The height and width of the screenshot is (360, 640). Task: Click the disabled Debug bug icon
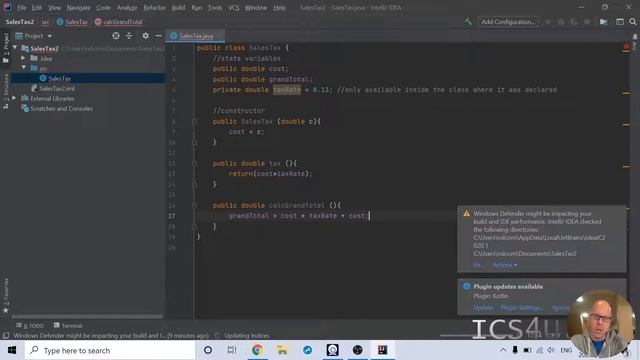point(561,22)
